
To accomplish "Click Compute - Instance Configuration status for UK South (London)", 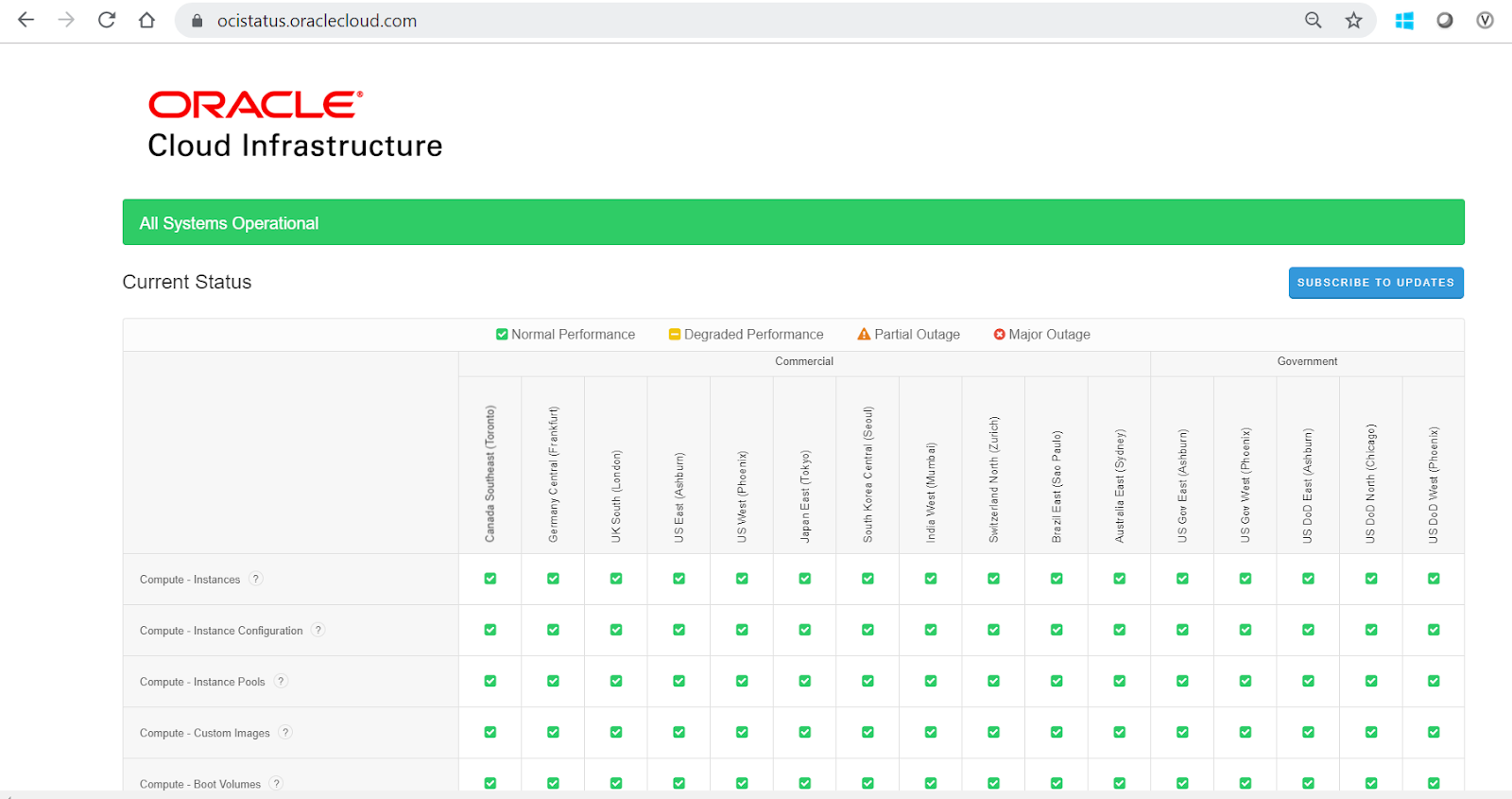I will coord(616,630).
